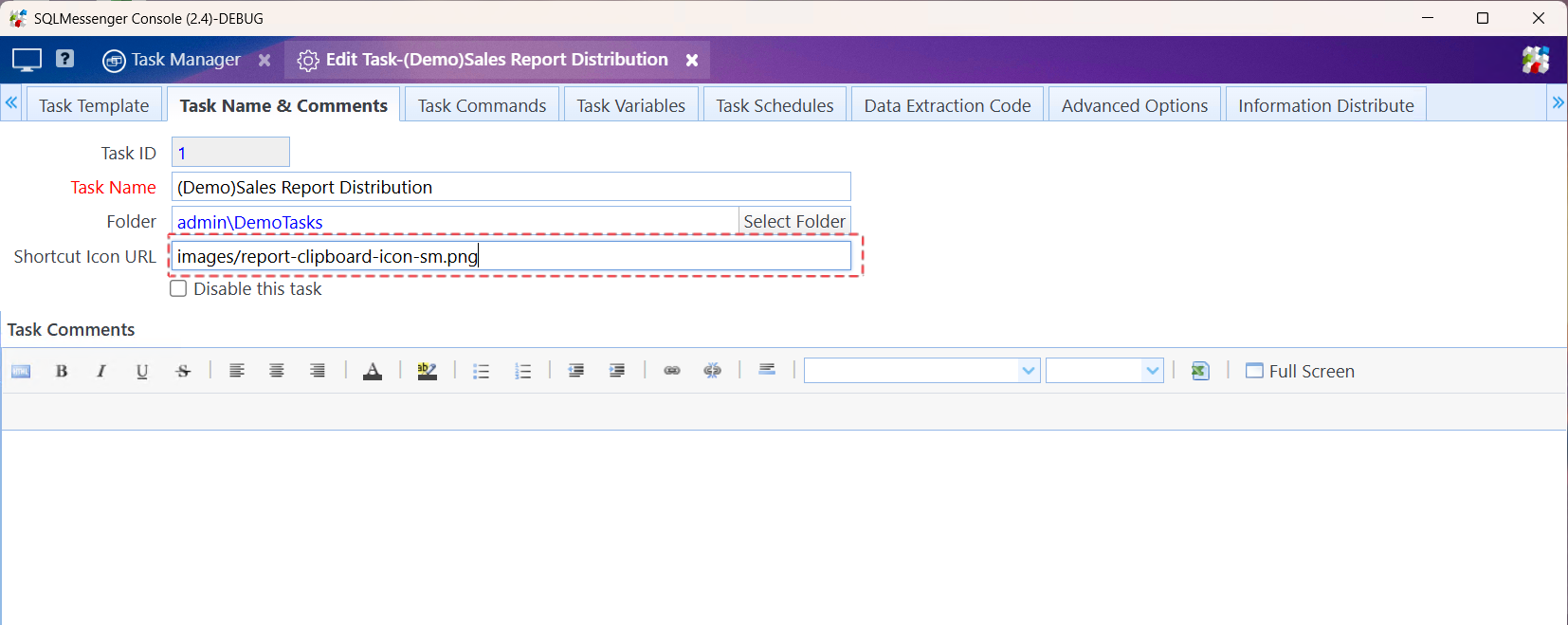Open the SQLMessenger logo icon at top right
Viewport: 1568px width, 625px height.
[1536, 60]
